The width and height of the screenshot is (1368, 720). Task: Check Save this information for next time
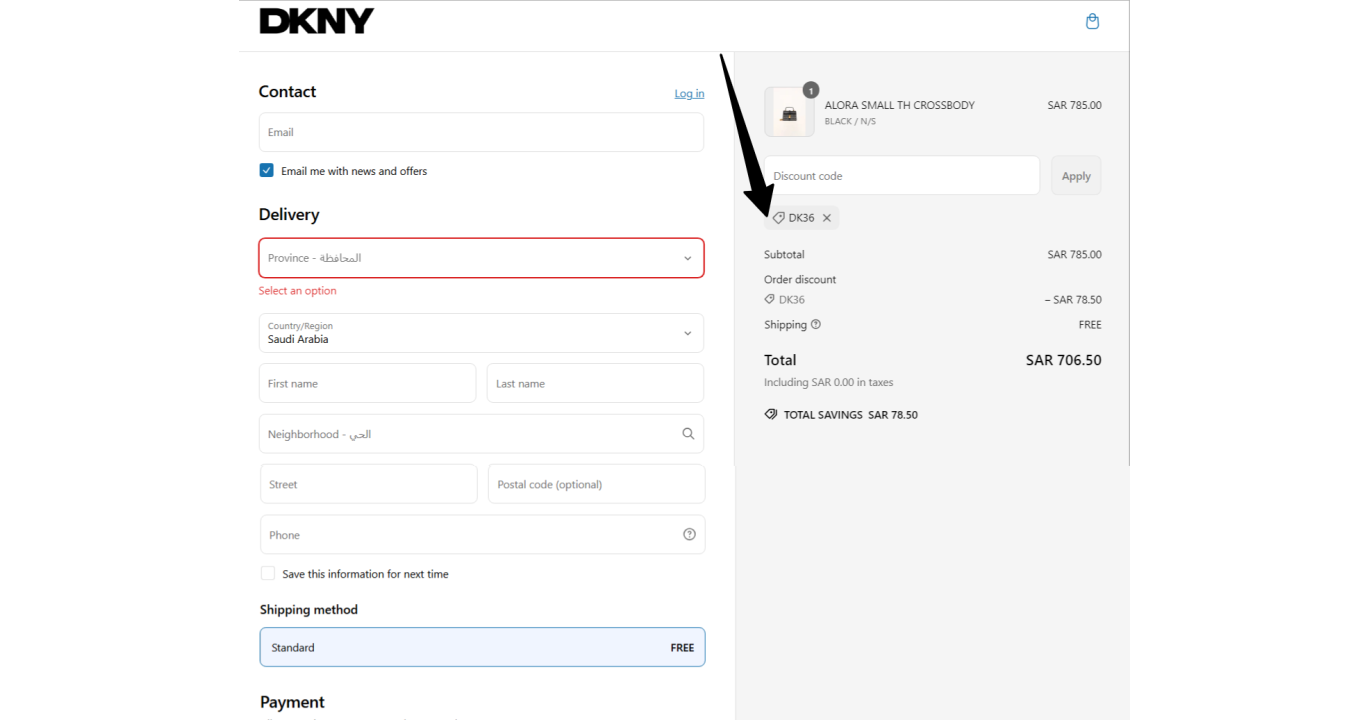point(268,573)
